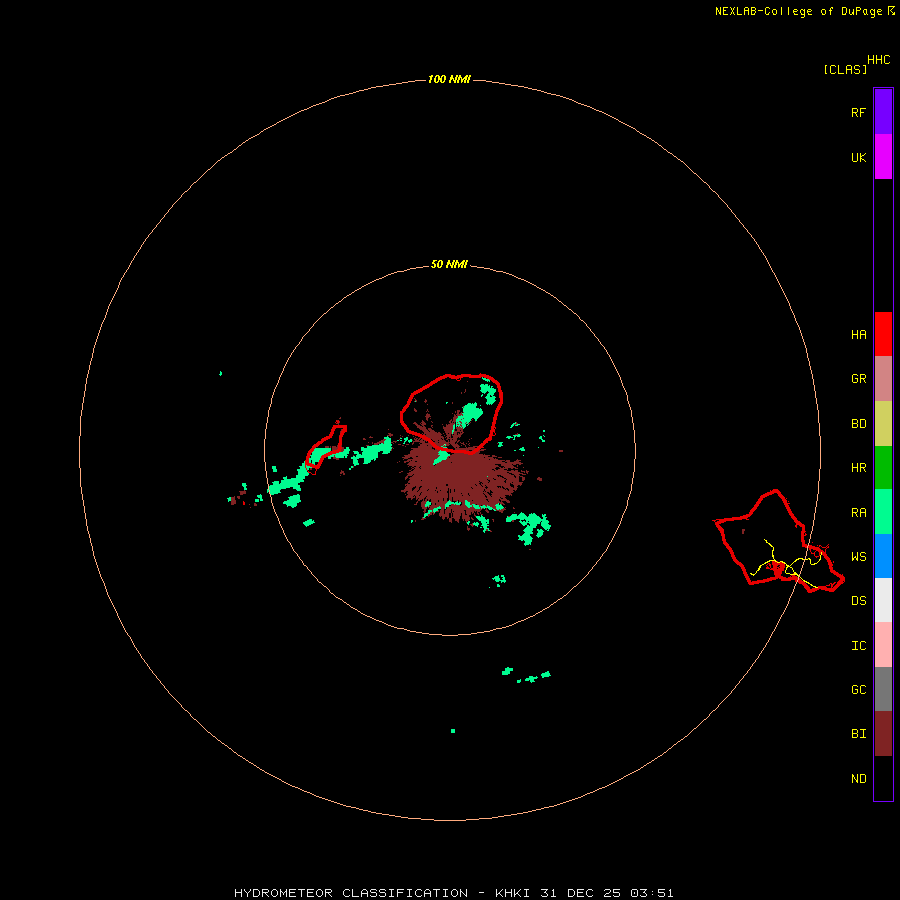
Task: Click the GR legend color swatch
Action: 883,379
